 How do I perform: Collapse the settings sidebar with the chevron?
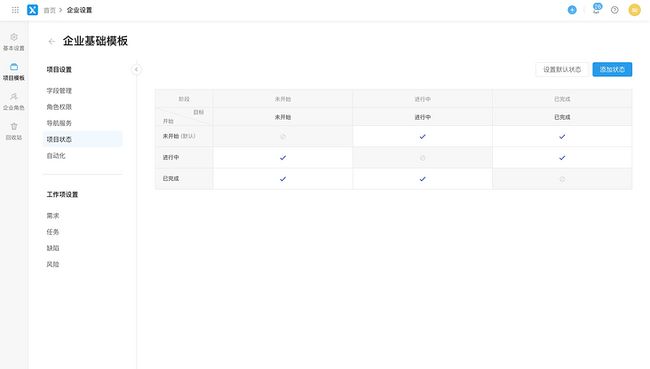[x=136, y=69]
